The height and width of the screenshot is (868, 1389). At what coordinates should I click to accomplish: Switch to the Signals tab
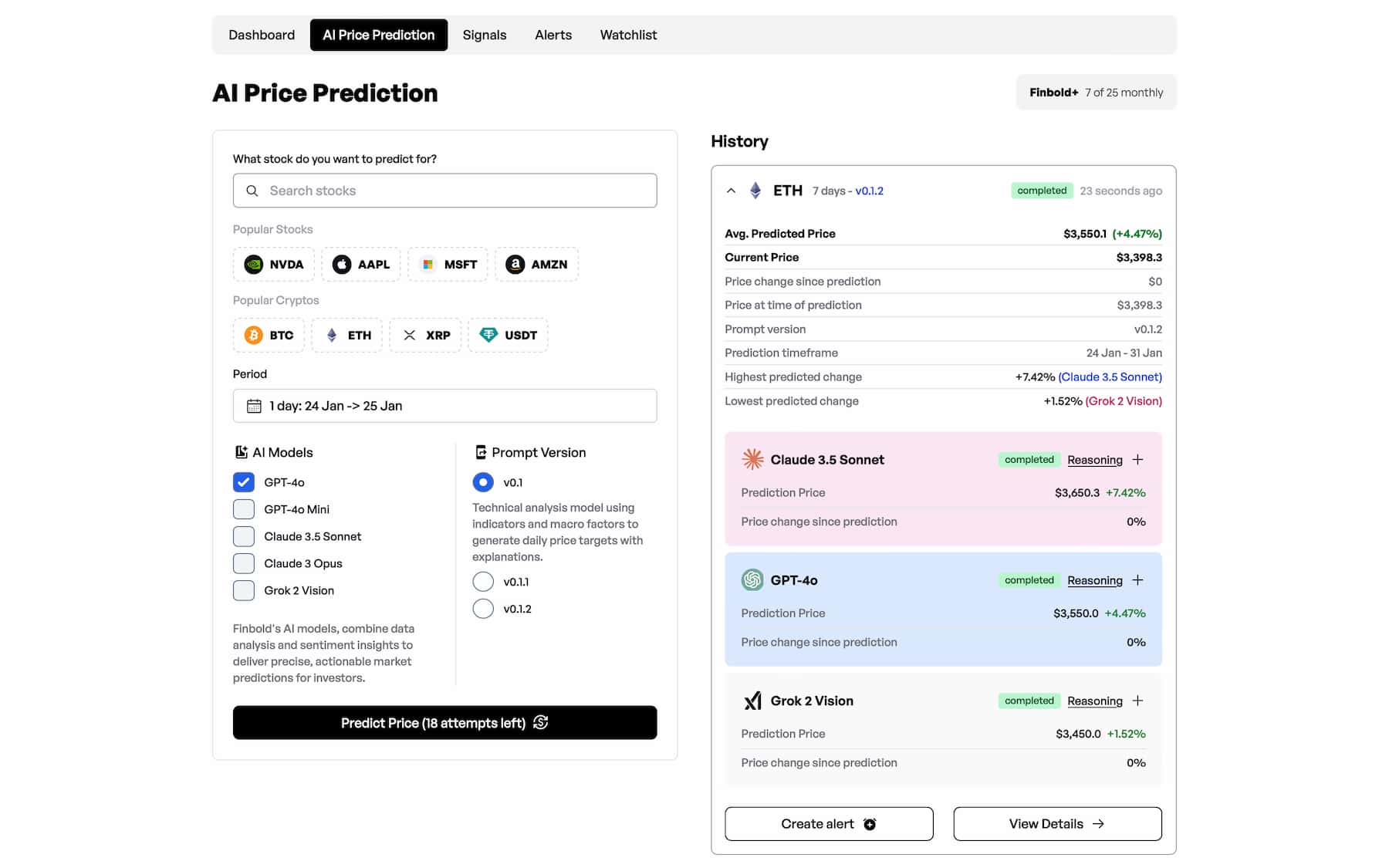(x=485, y=35)
